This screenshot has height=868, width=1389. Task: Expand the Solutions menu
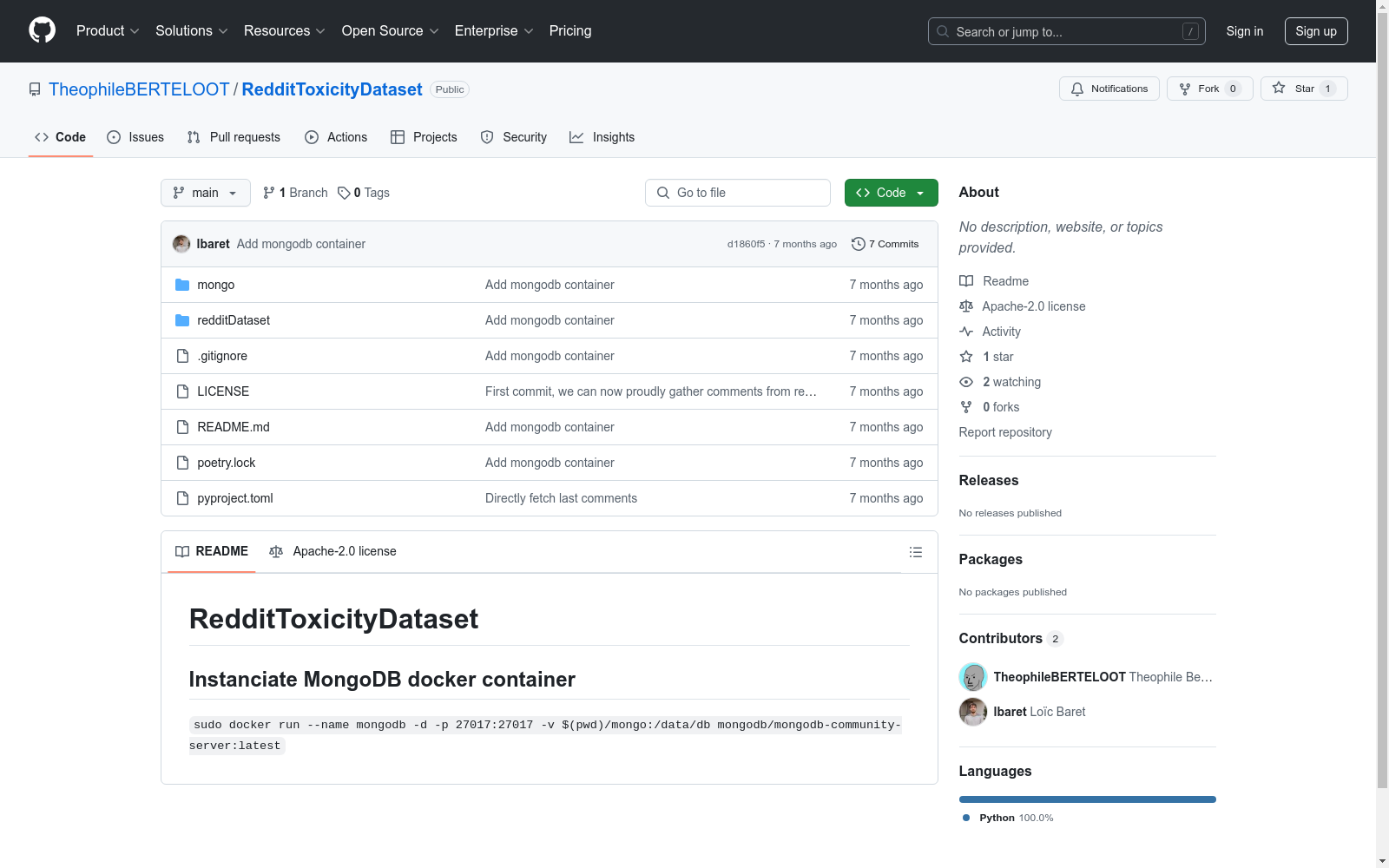(x=192, y=30)
